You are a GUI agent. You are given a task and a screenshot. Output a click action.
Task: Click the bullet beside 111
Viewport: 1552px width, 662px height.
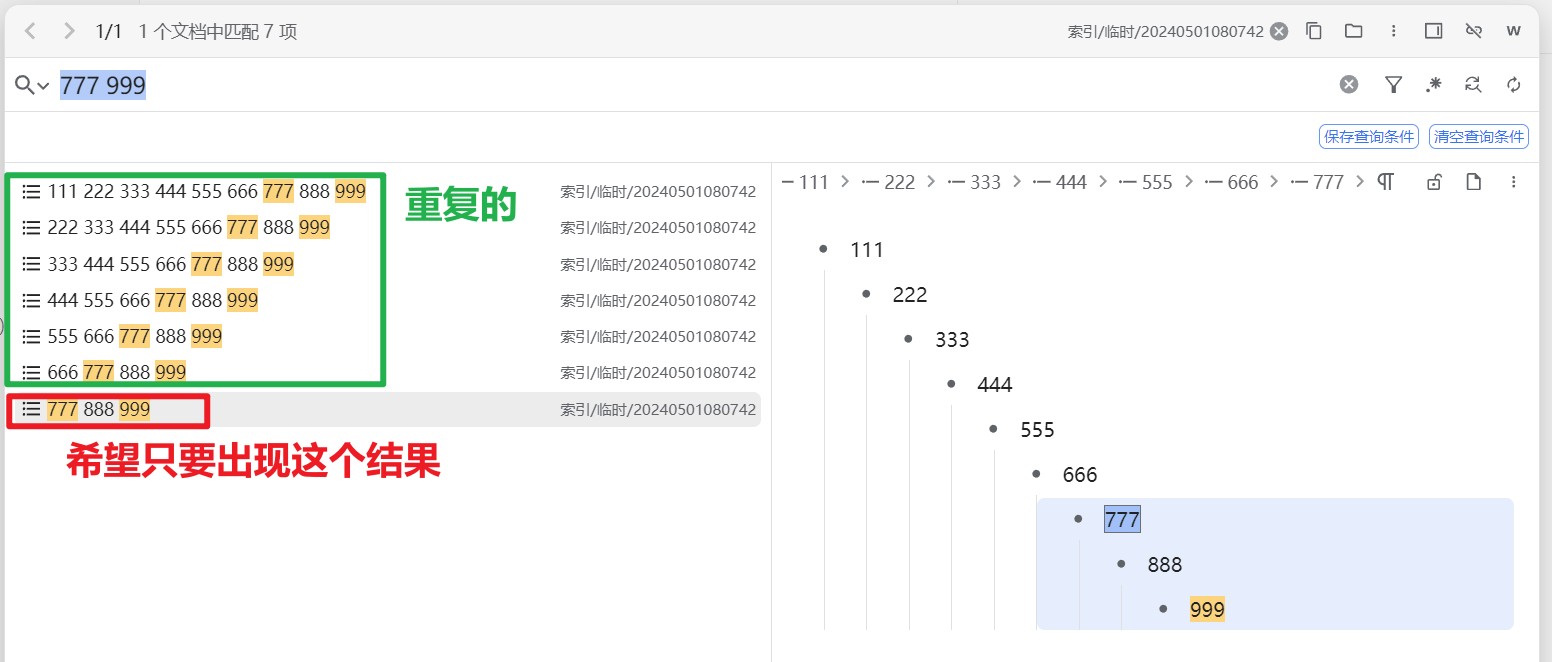tap(823, 248)
